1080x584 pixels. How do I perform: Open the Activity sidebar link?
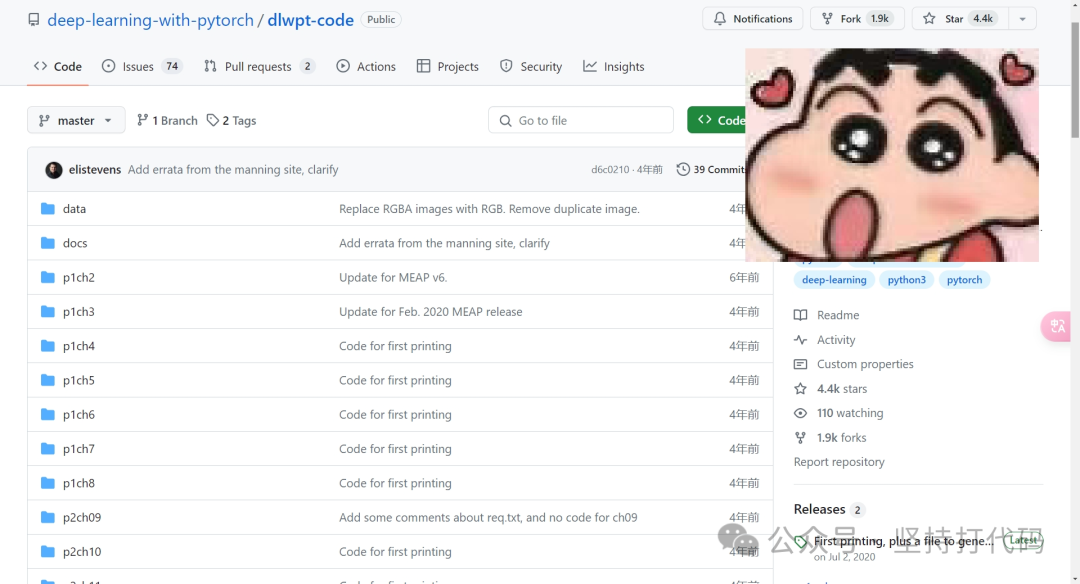click(824, 340)
